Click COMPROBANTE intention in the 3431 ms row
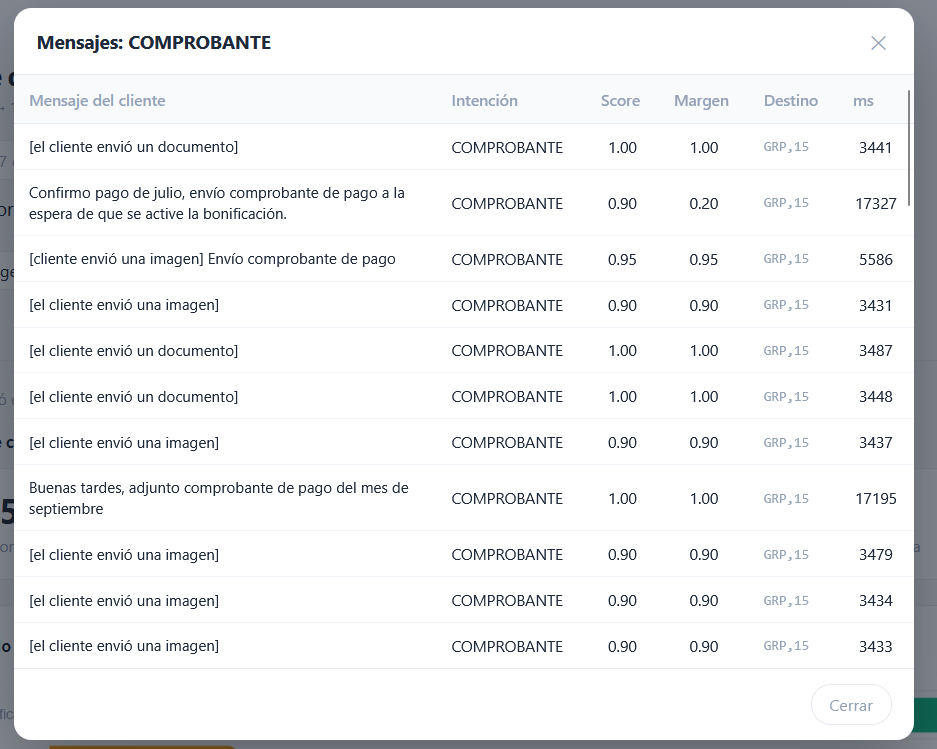This screenshot has height=749, width=937. [x=507, y=305]
